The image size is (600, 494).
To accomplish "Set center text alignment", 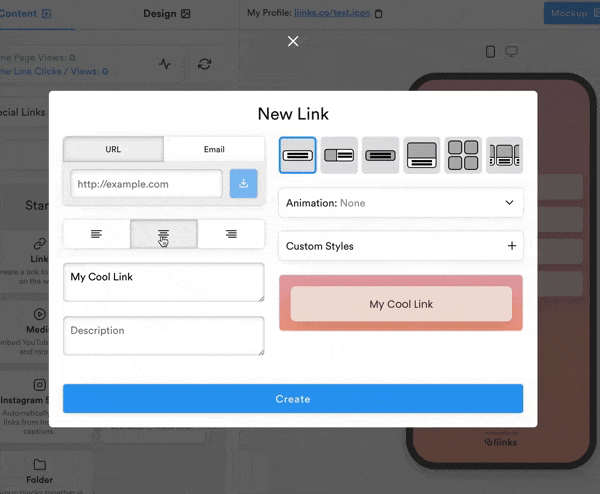I will [x=163, y=234].
